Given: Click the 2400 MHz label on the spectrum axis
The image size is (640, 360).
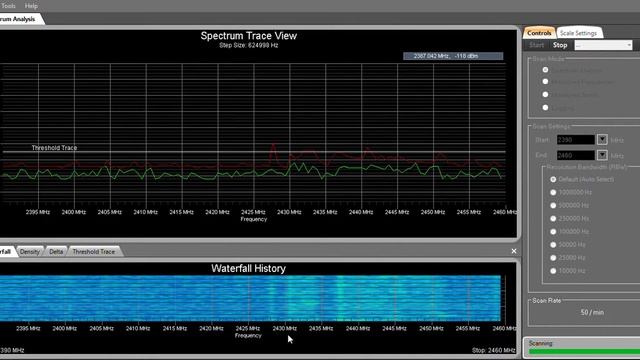Looking at the screenshot, I should point(73,212).
